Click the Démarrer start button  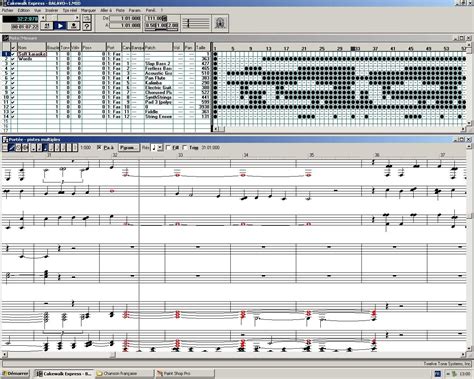15,373
